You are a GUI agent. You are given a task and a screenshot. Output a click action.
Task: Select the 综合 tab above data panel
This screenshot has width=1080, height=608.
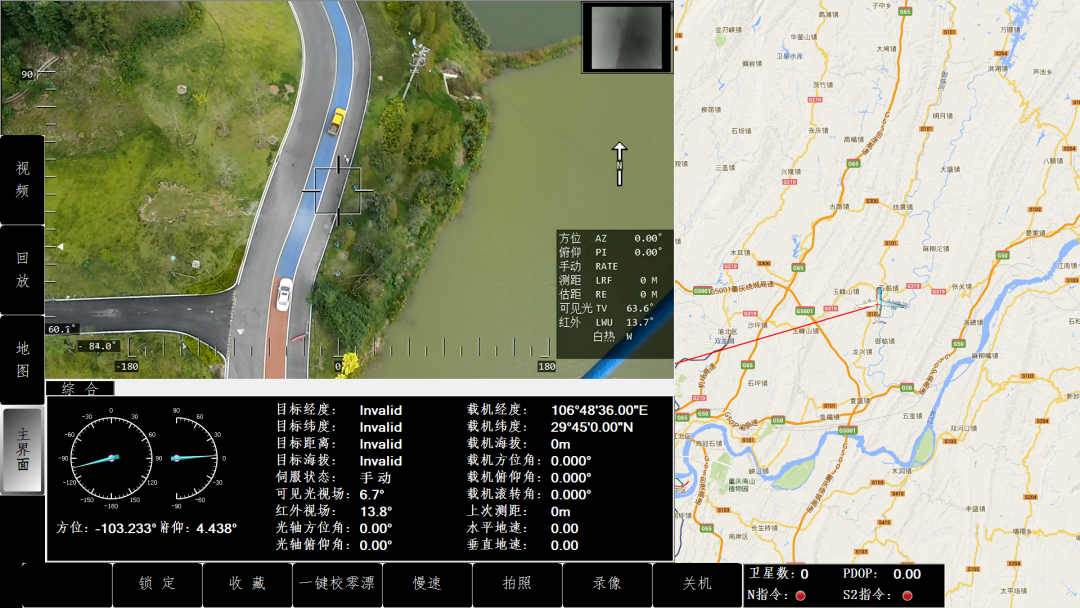(80, 388)
